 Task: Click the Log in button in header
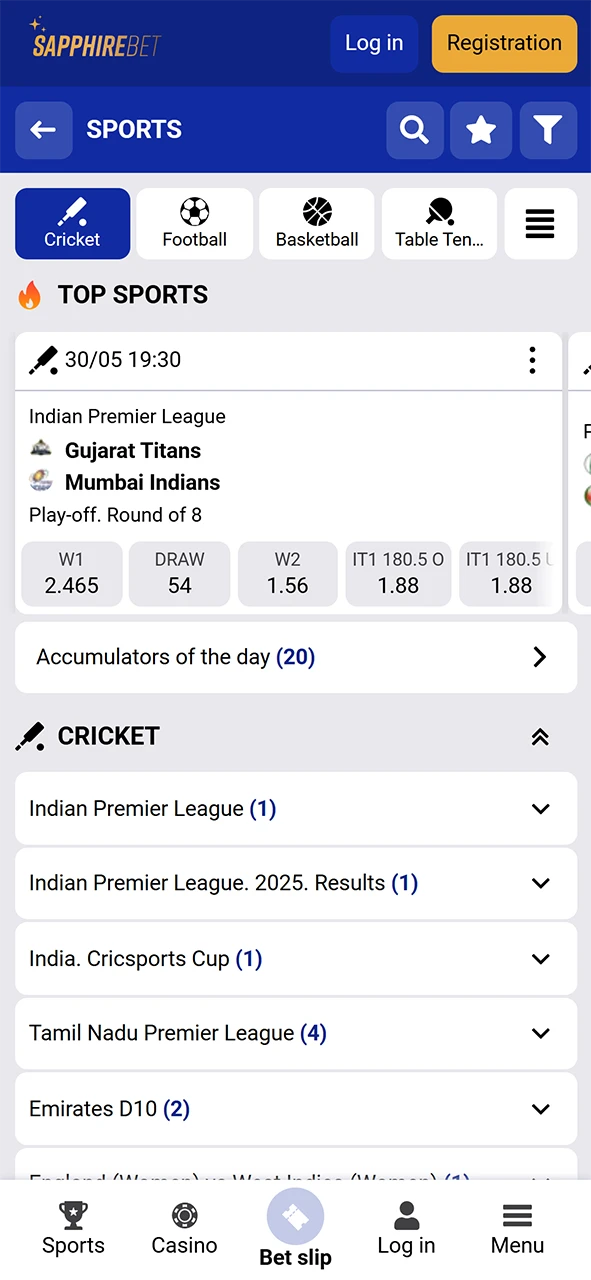pos(374,43)
